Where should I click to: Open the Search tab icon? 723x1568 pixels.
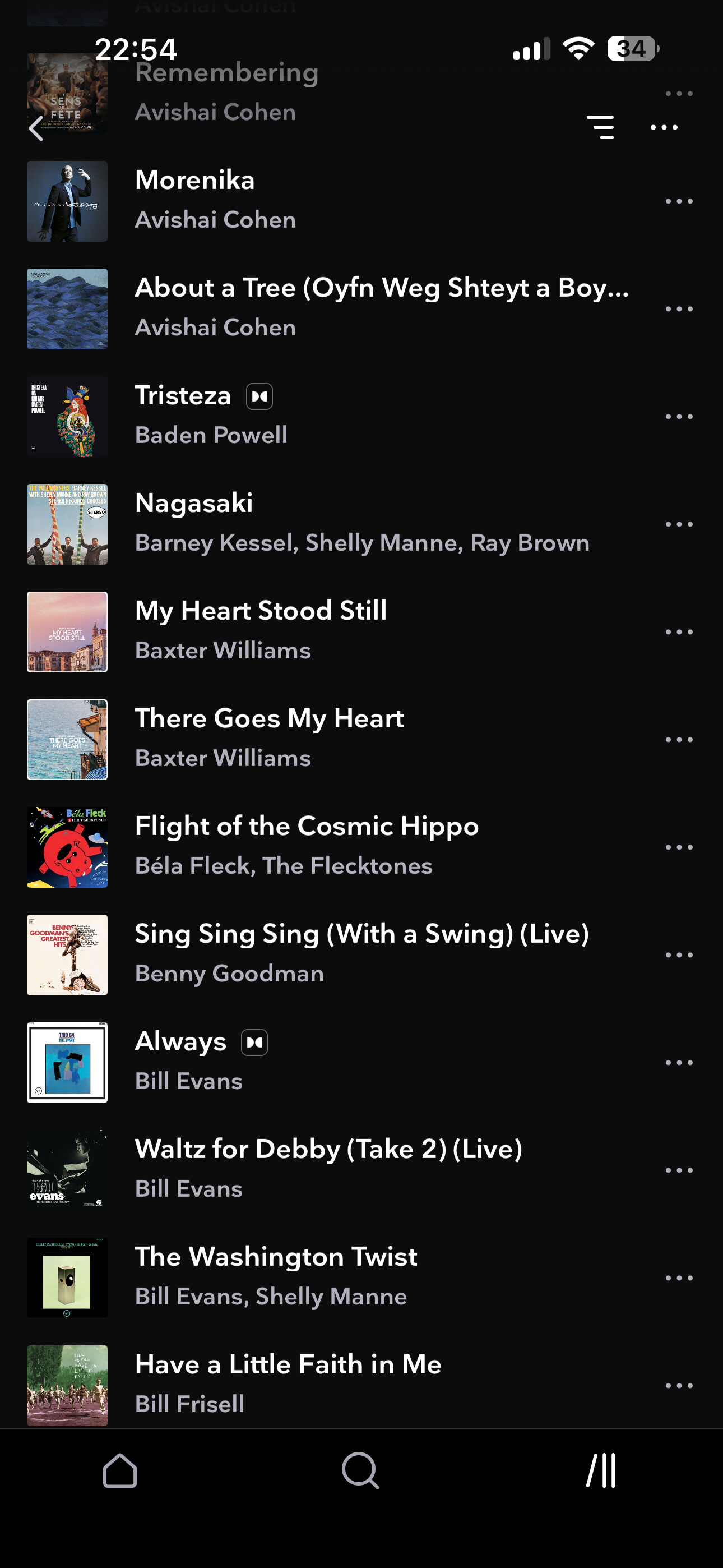click(x=361, y=1470)
